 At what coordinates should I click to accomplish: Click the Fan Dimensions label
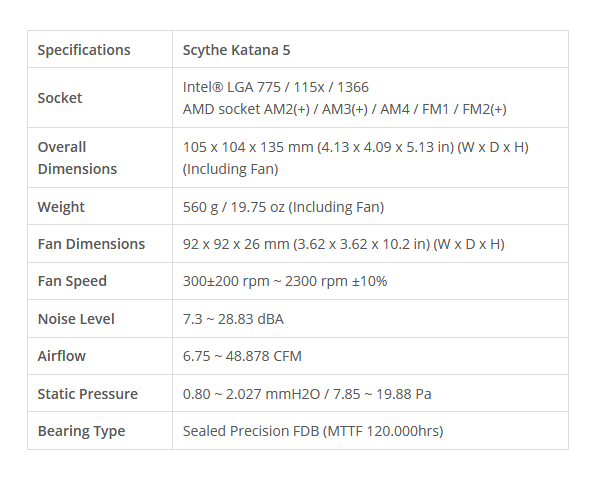91,244
